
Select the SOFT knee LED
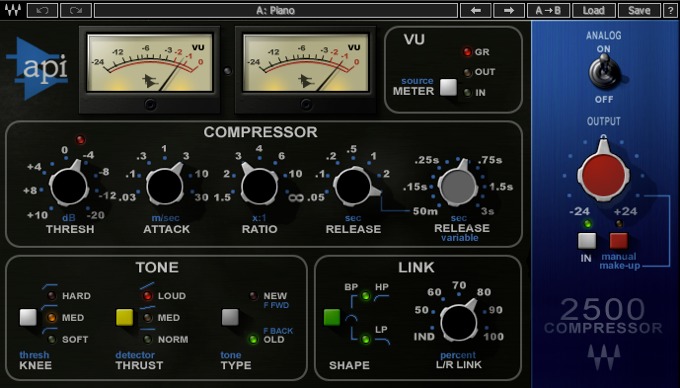click(x=52, y=339)
